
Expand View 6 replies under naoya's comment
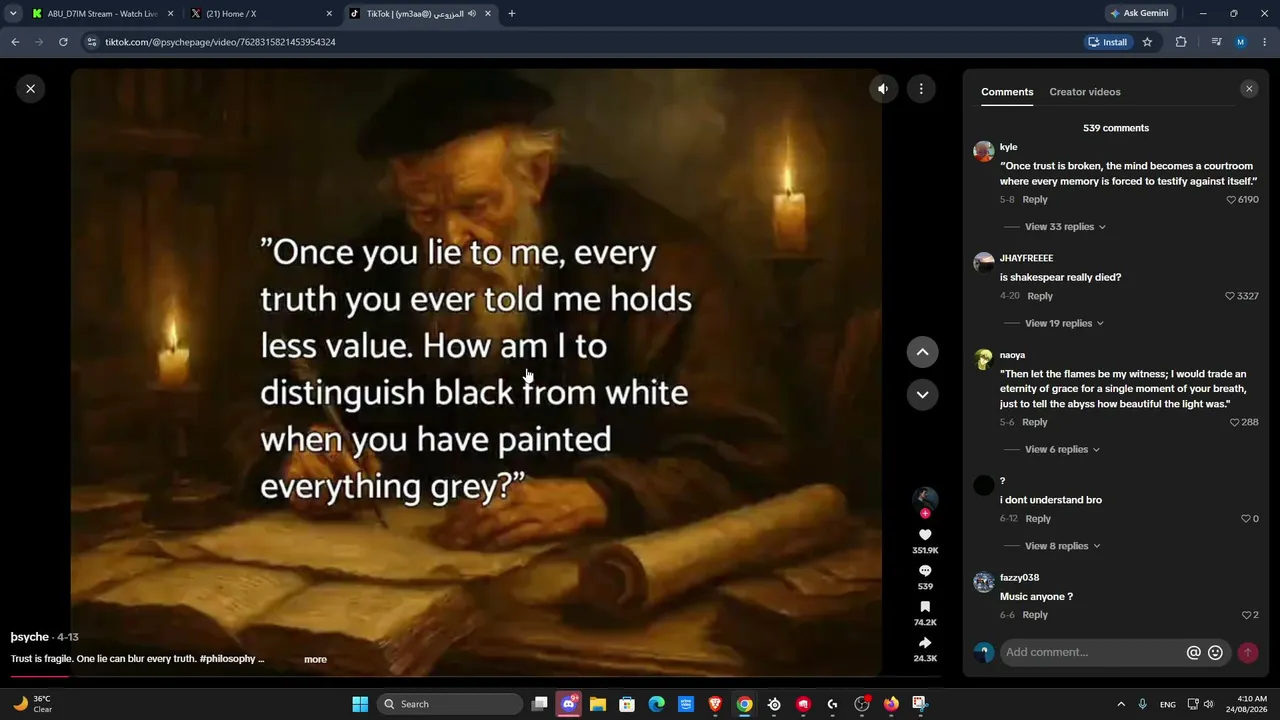pyautogui.click(x=1062, y=449)
